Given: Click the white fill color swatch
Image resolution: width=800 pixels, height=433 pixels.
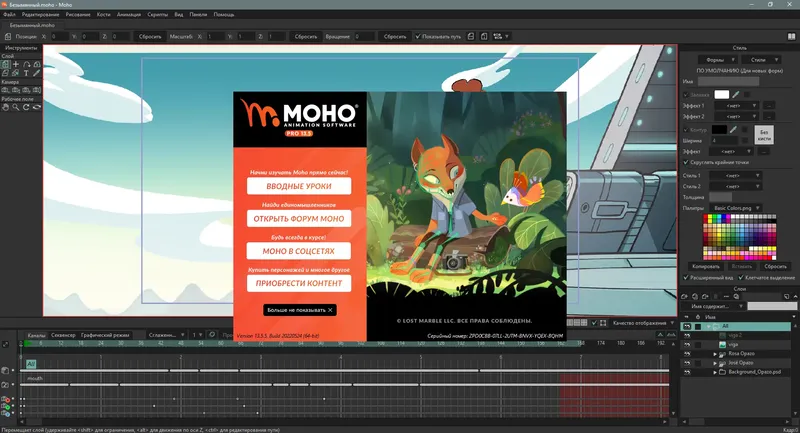Looking at the screenshot, I should [x=722, y=94].
